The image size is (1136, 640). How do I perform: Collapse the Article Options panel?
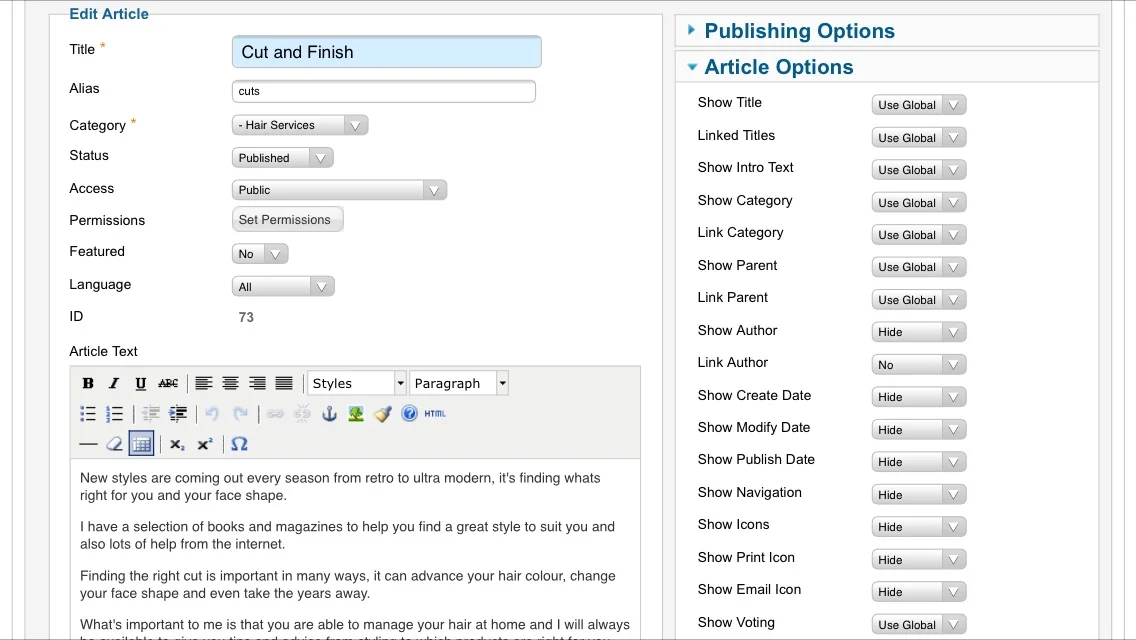[779, 67]
